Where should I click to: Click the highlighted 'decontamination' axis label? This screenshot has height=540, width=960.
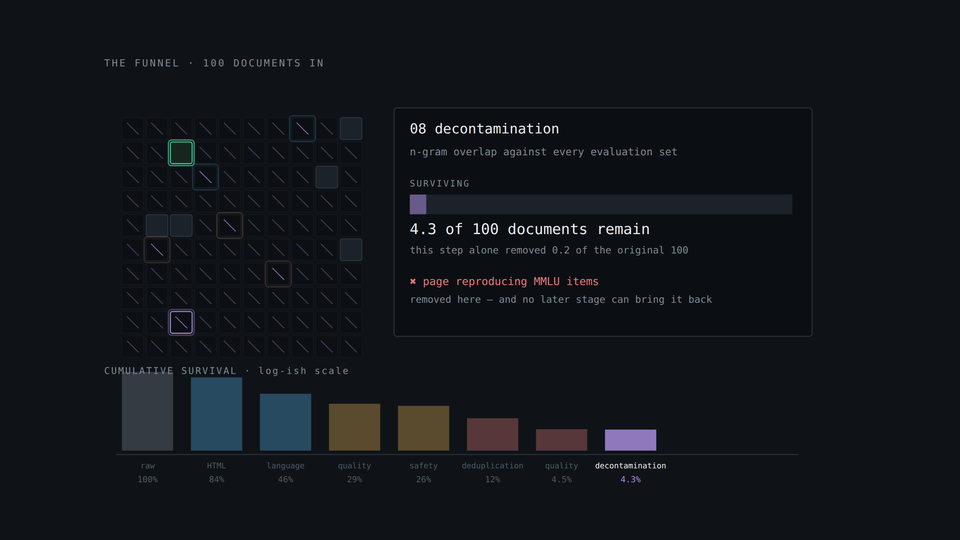click(631, 466)
